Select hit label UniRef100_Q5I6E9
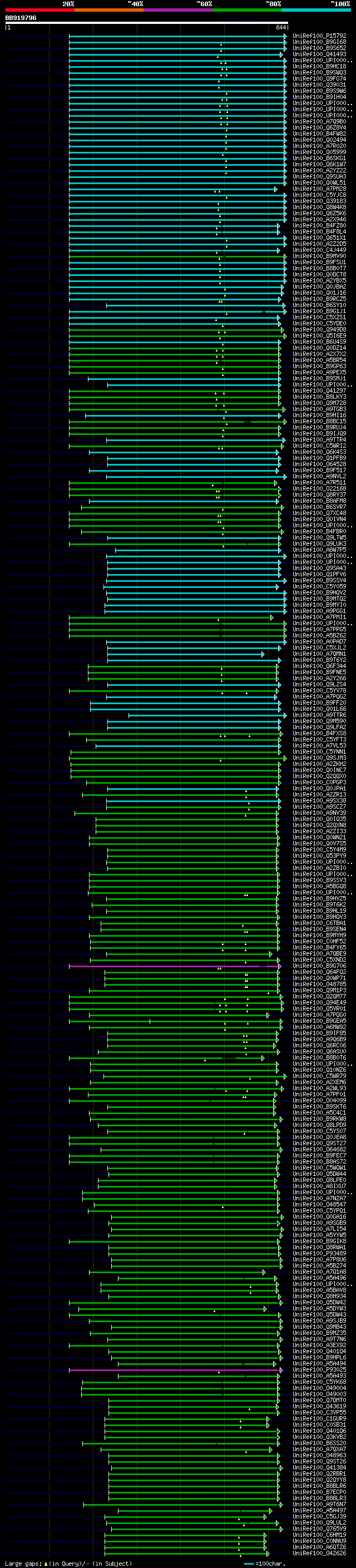This screenshot has width=356, height=1568. 319,335
